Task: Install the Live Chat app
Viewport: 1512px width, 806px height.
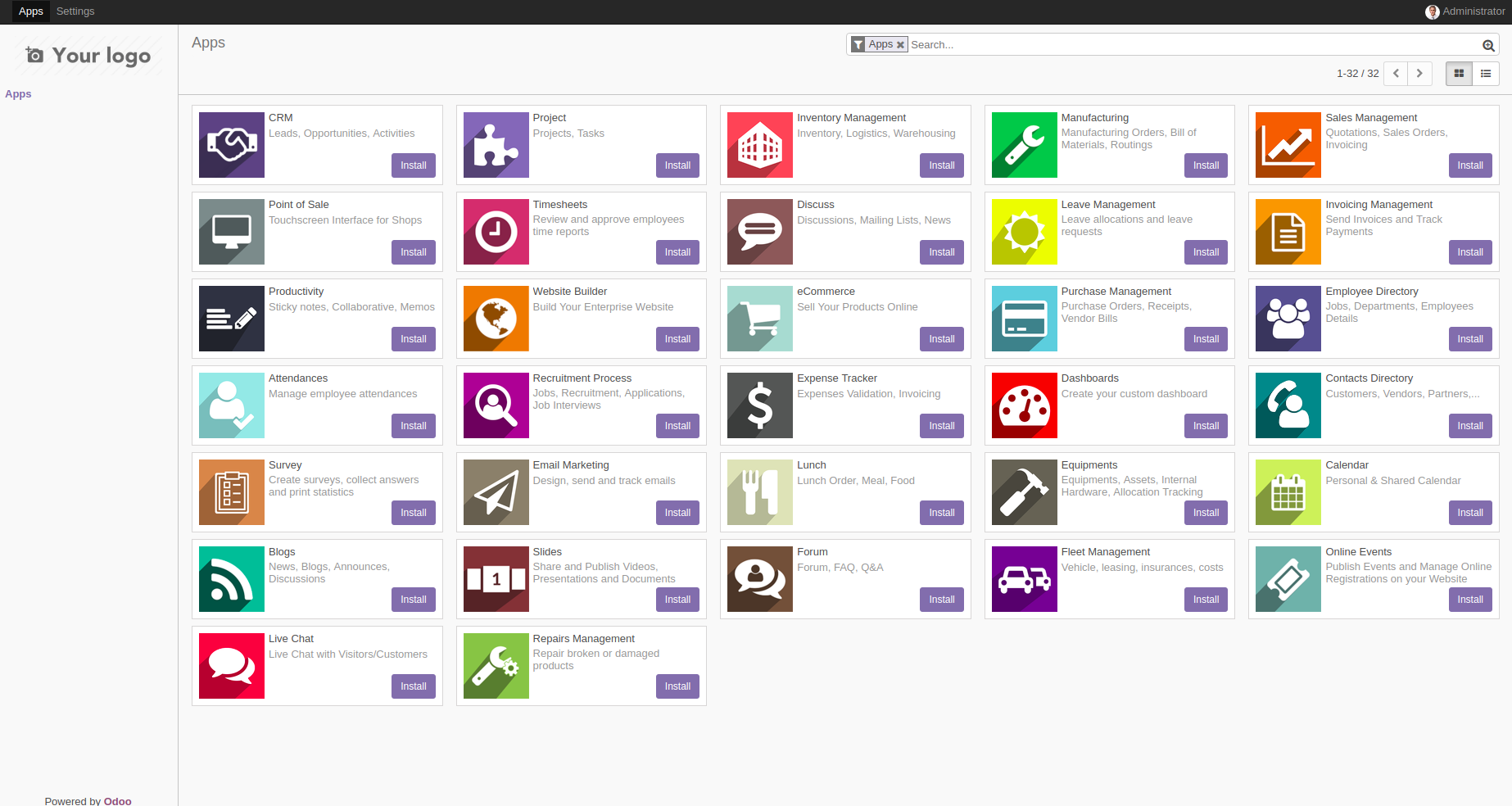Action: (414, 686)
